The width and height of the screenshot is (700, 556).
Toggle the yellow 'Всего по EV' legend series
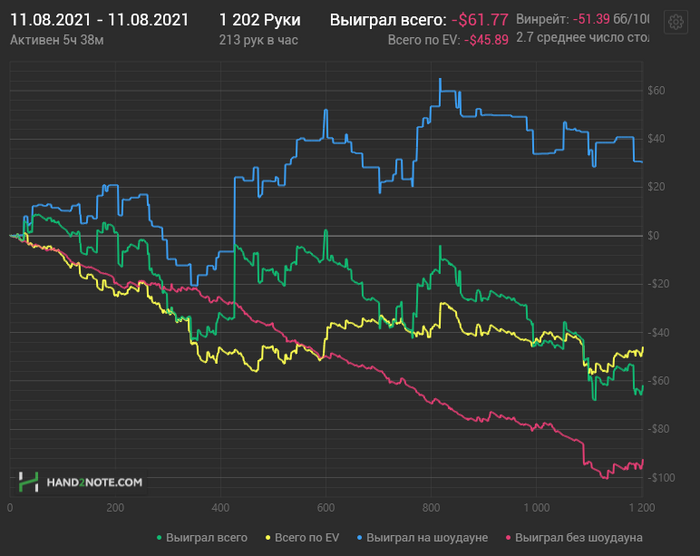[x=303, y=538]
